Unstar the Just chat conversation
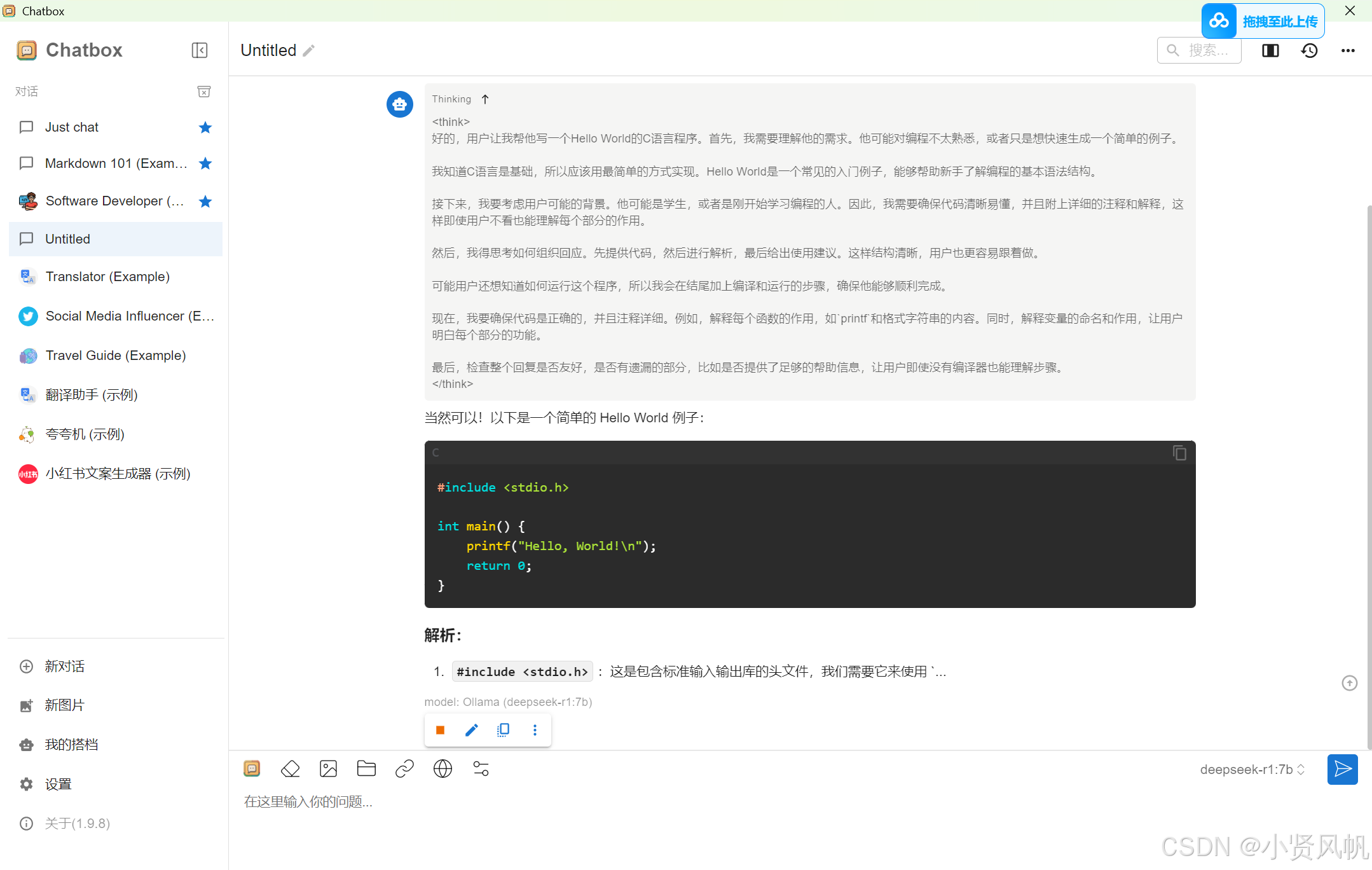Viewport: 1372px width, 870px height. coord(205,127)
